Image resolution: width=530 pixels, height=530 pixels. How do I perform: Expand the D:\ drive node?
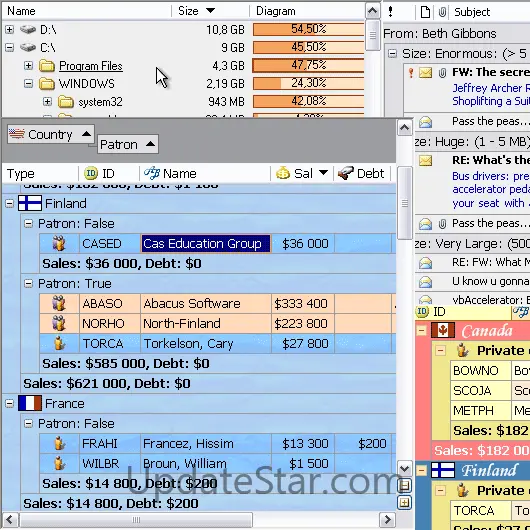point(9,30)
